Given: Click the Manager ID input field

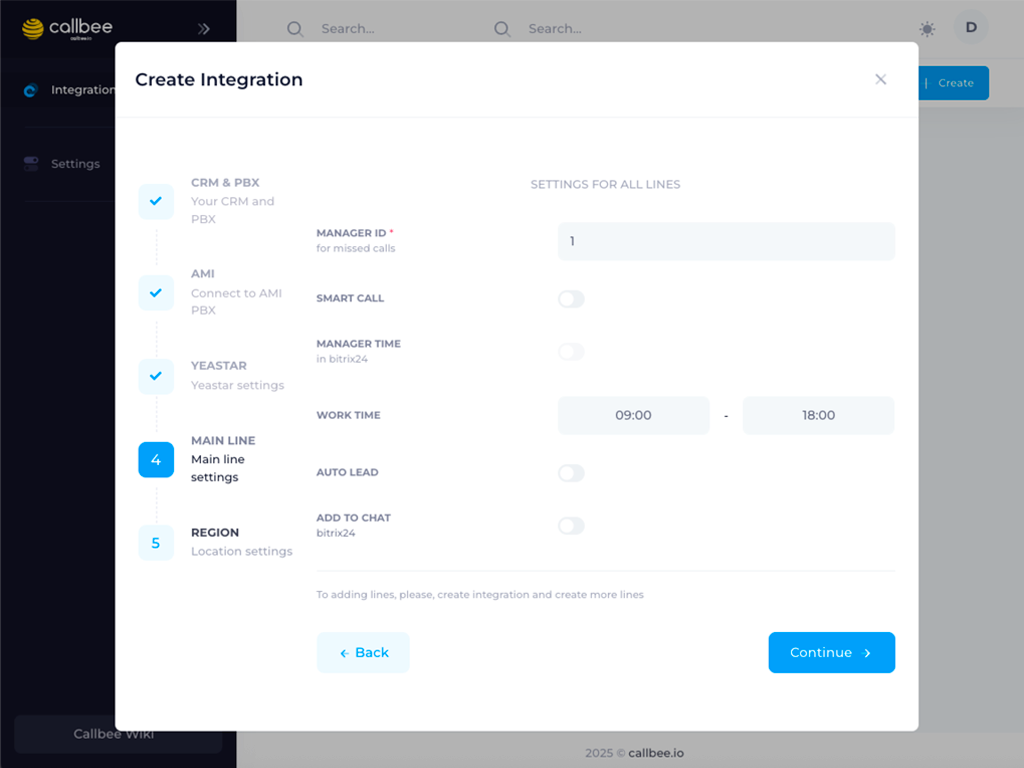Looking at the screenshot, I should click(726, 242).
